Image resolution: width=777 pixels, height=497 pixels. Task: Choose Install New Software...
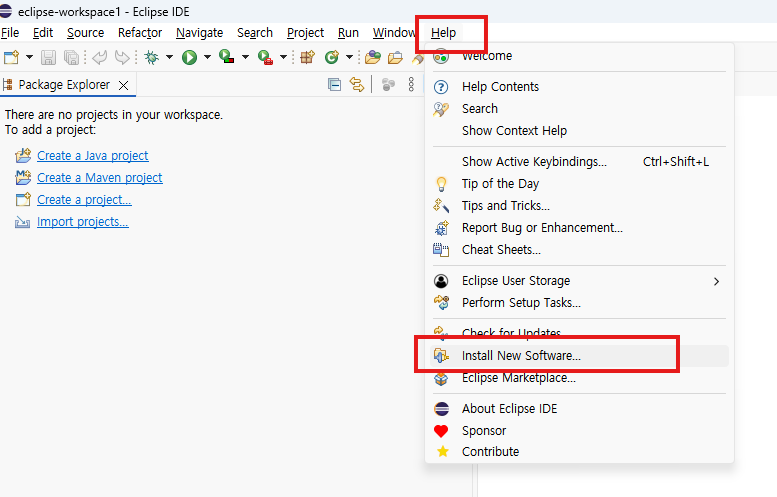[579, 356]
